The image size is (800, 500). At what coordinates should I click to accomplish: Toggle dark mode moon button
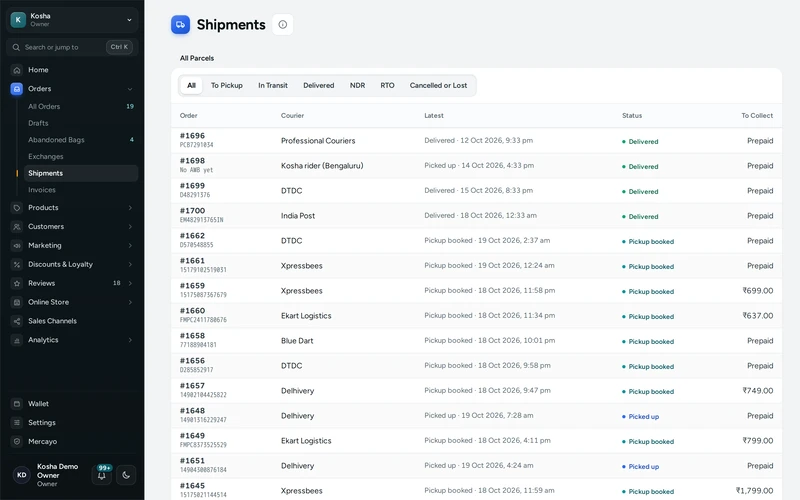pyautogui.click(x=126, y=474)
